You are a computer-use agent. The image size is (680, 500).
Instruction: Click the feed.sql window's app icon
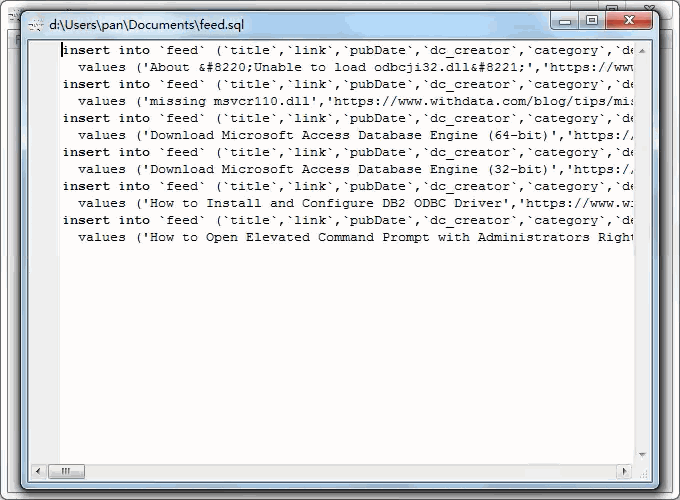tap(36, 25)
